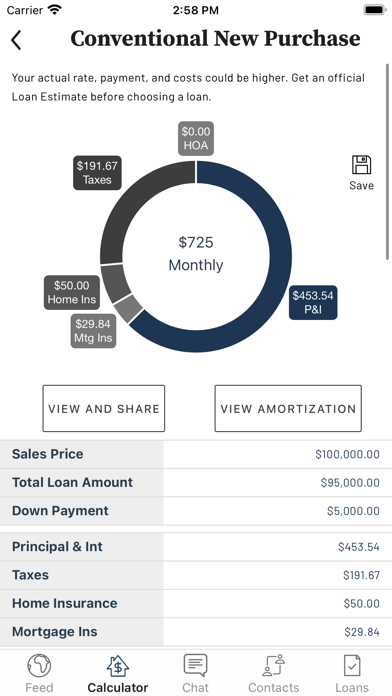392x696 pixels.
Task: Click the page's vertical scrollbar
Action: click(x=388, y=162)
